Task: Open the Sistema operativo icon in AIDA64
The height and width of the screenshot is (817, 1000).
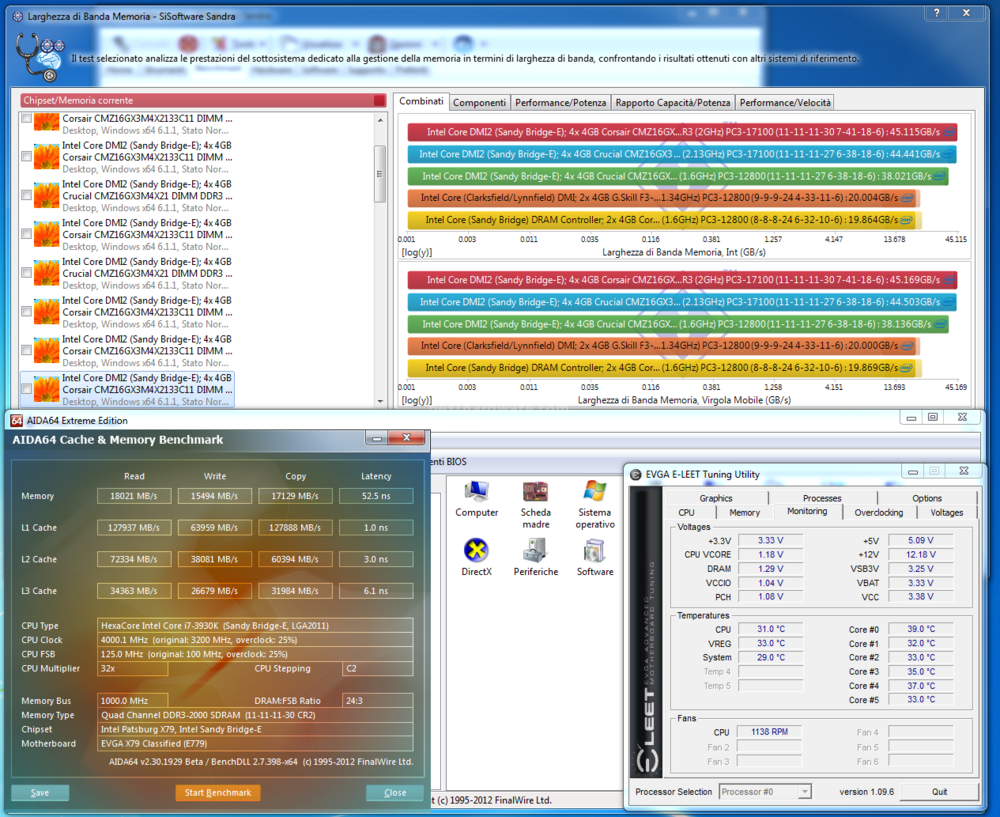Action: pos(595,504)
